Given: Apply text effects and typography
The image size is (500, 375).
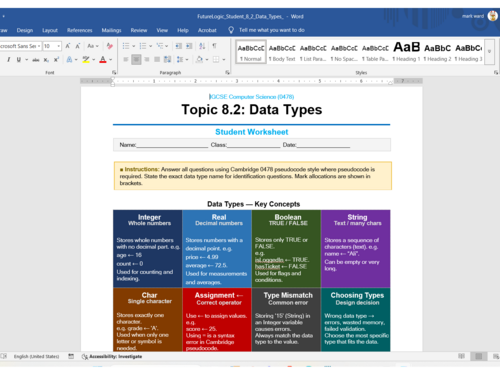Looking at the screenshot, I should point(69,60).
